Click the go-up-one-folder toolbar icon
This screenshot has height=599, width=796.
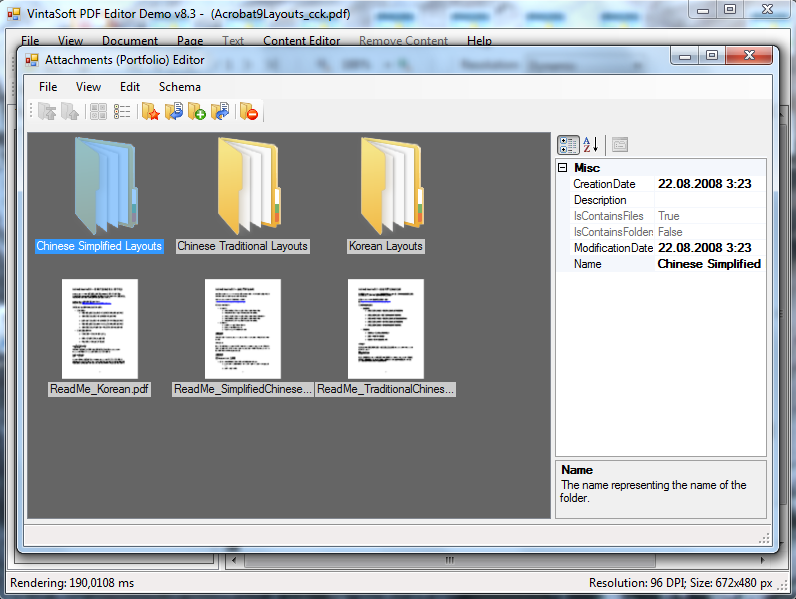pos(70,111)
